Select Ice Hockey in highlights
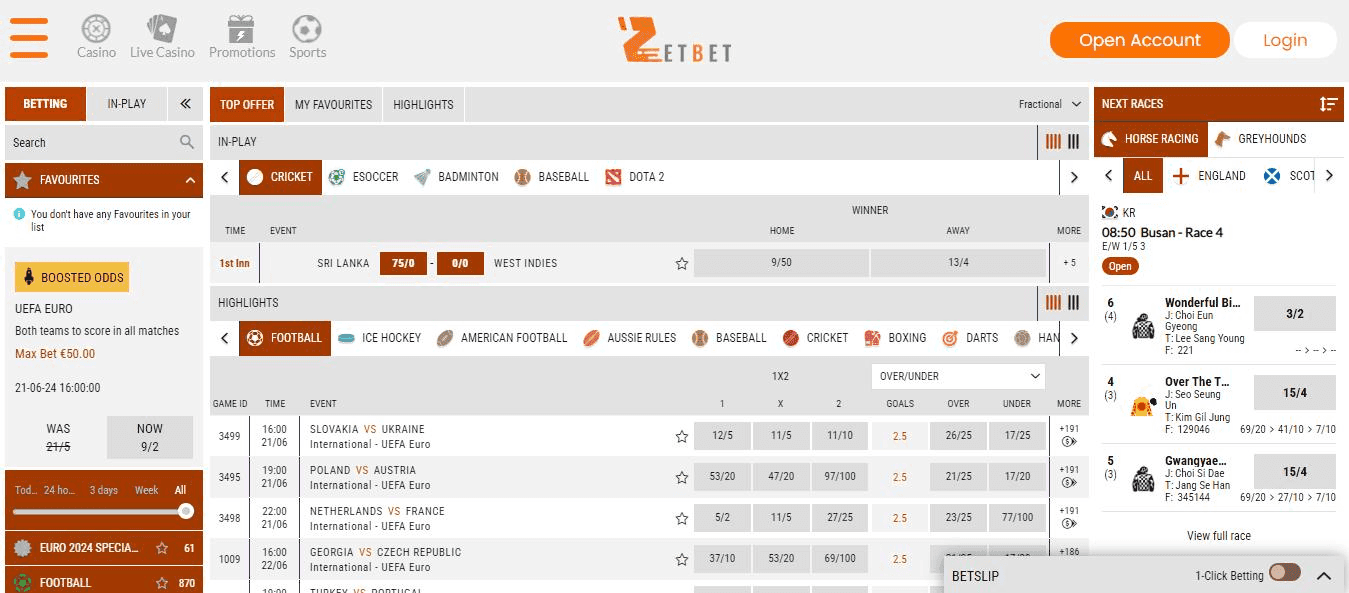This screenshot has height=593, width=1349. (x=379, y=338)
